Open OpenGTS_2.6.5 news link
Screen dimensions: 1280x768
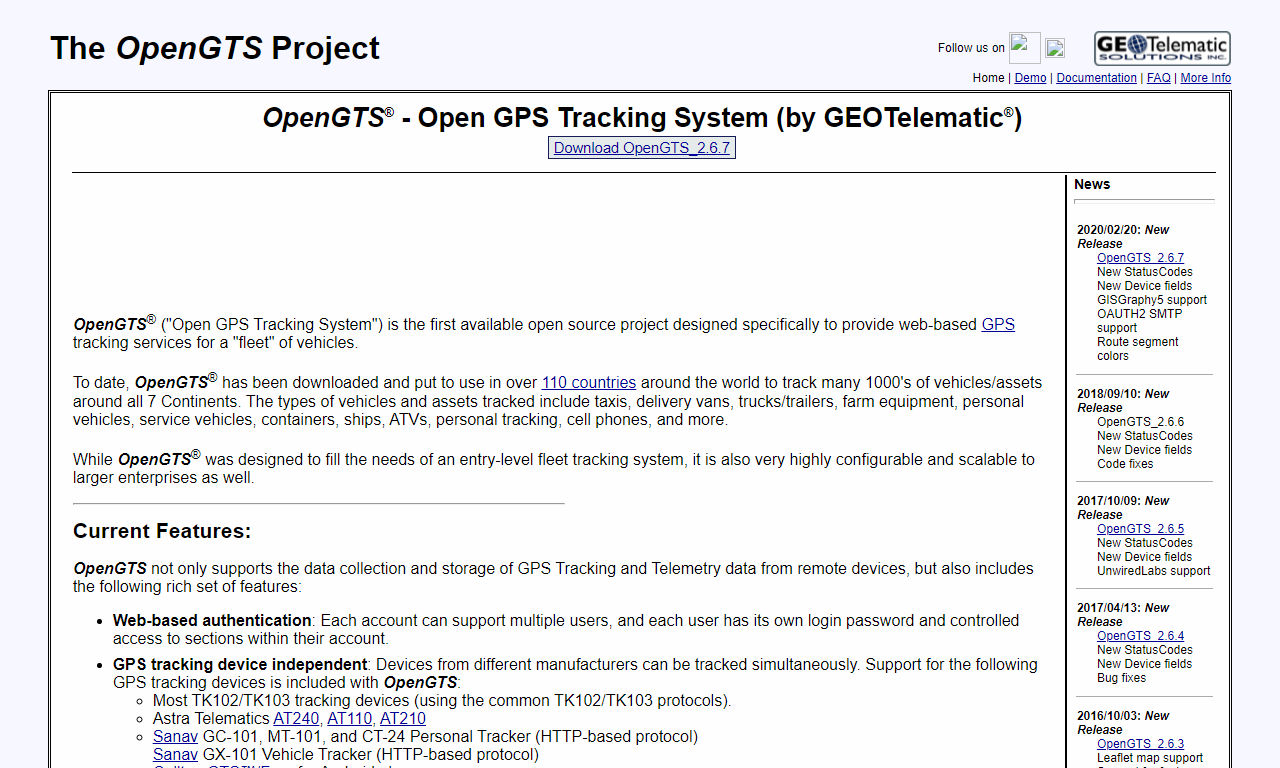tap(1140, 529)
